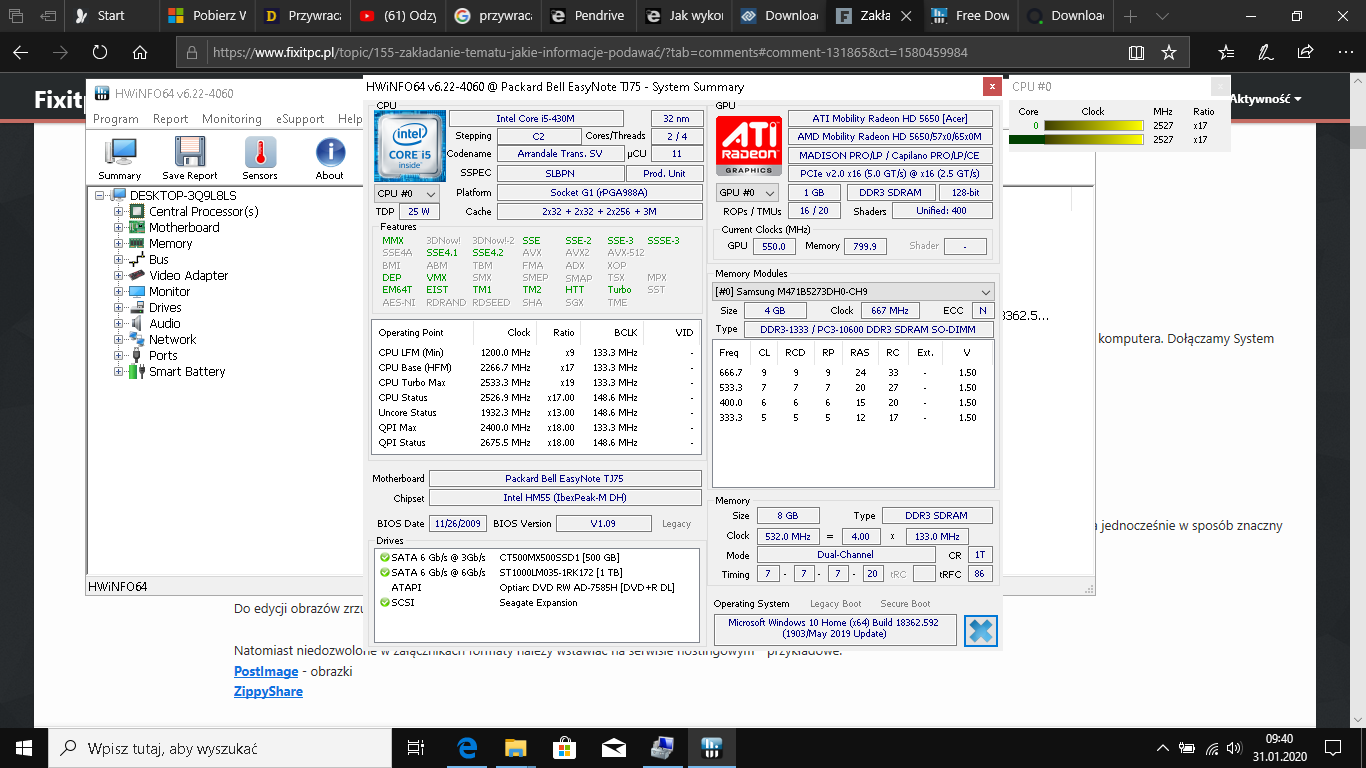Viewport: 1366px width, 768px height.
Task: Open the Mail app on the taskbar
Action: (613, 748)
